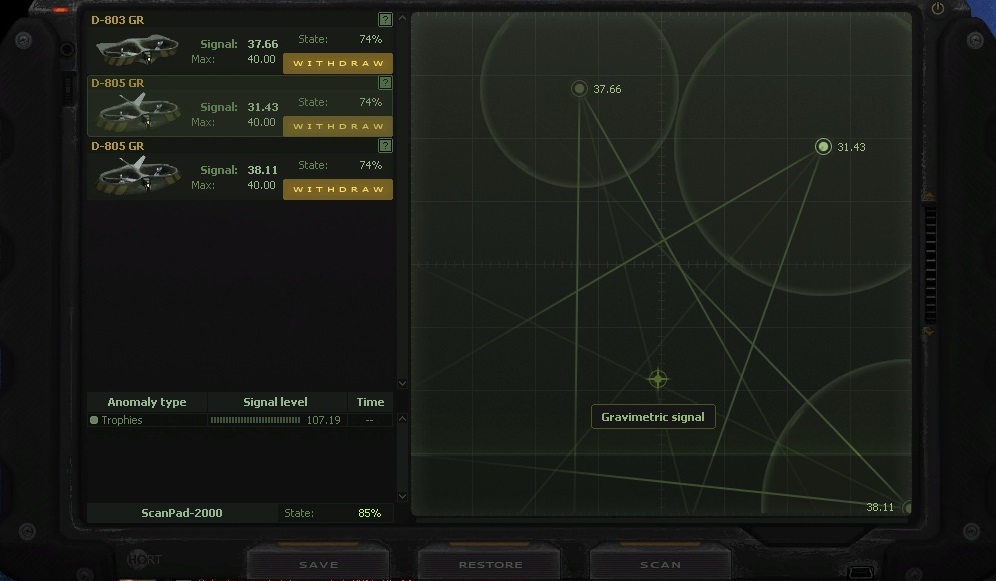Click the probe marker labeled 31.43 on map
Image resolution: width=996 pixels, height=581 pixels.
point(823,147)
